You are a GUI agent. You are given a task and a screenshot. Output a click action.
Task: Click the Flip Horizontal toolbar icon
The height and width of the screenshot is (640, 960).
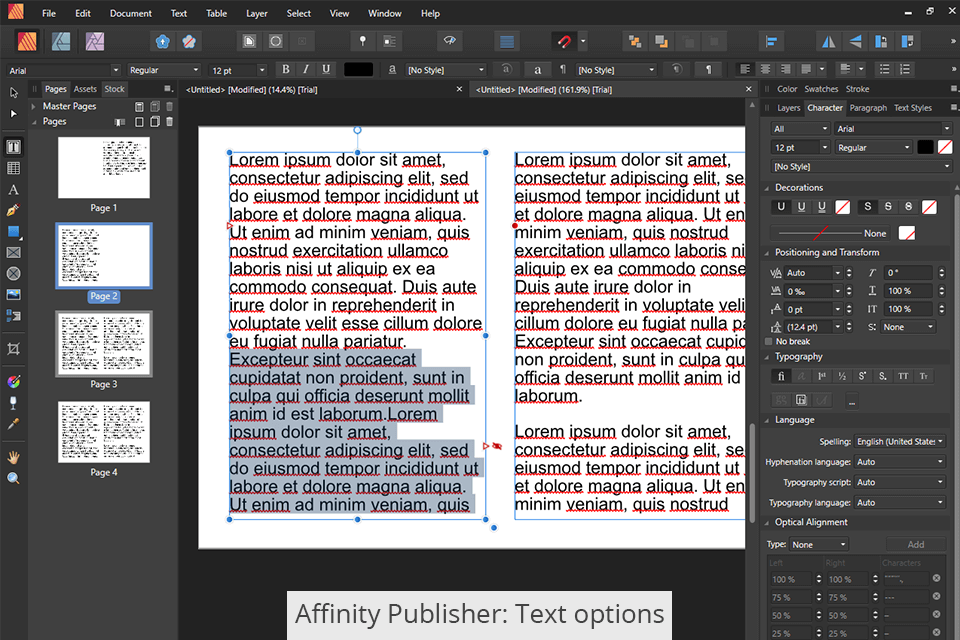(x=828, y=42)
